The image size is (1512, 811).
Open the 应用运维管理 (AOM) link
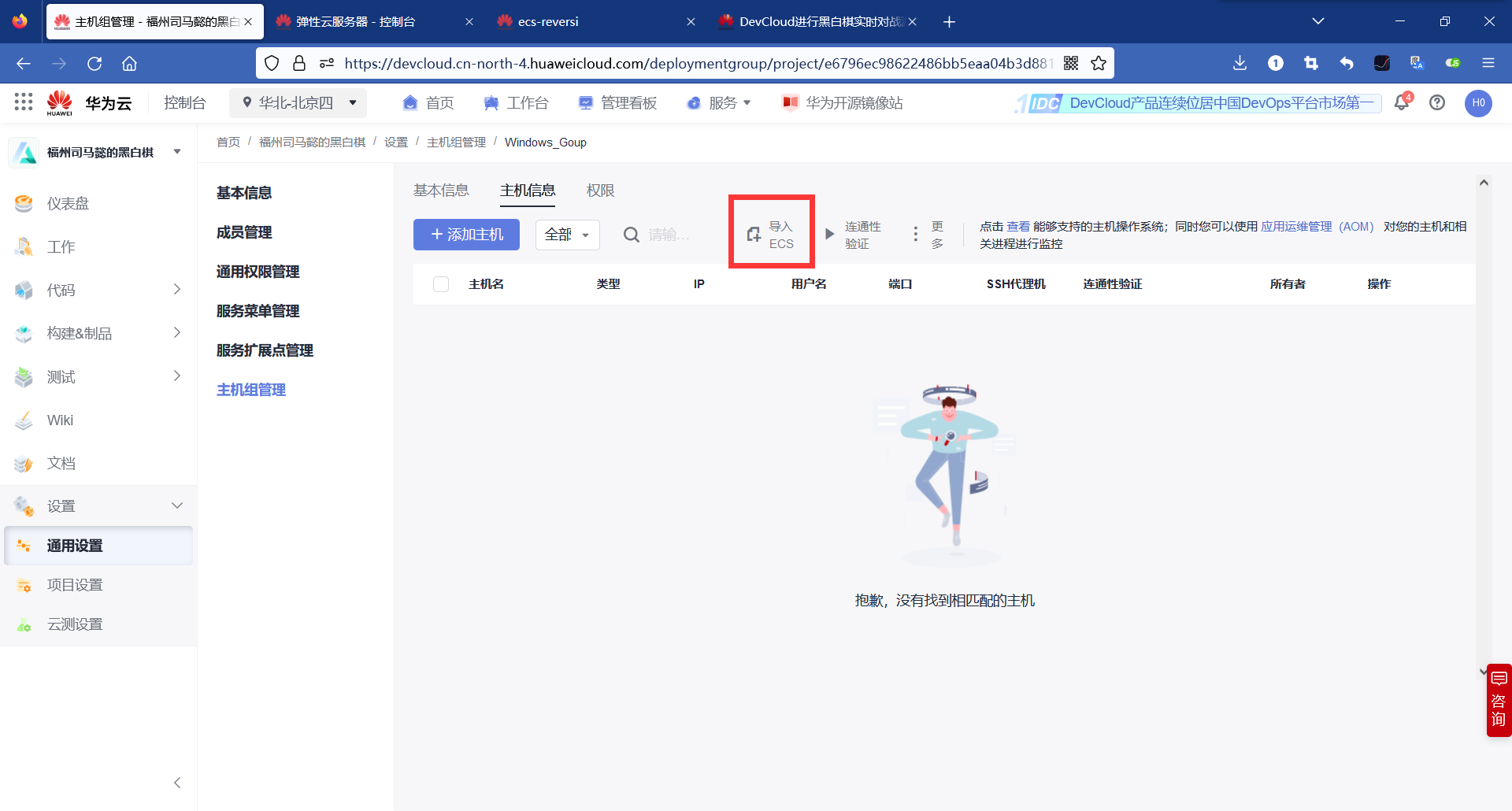coord(1317,226)
